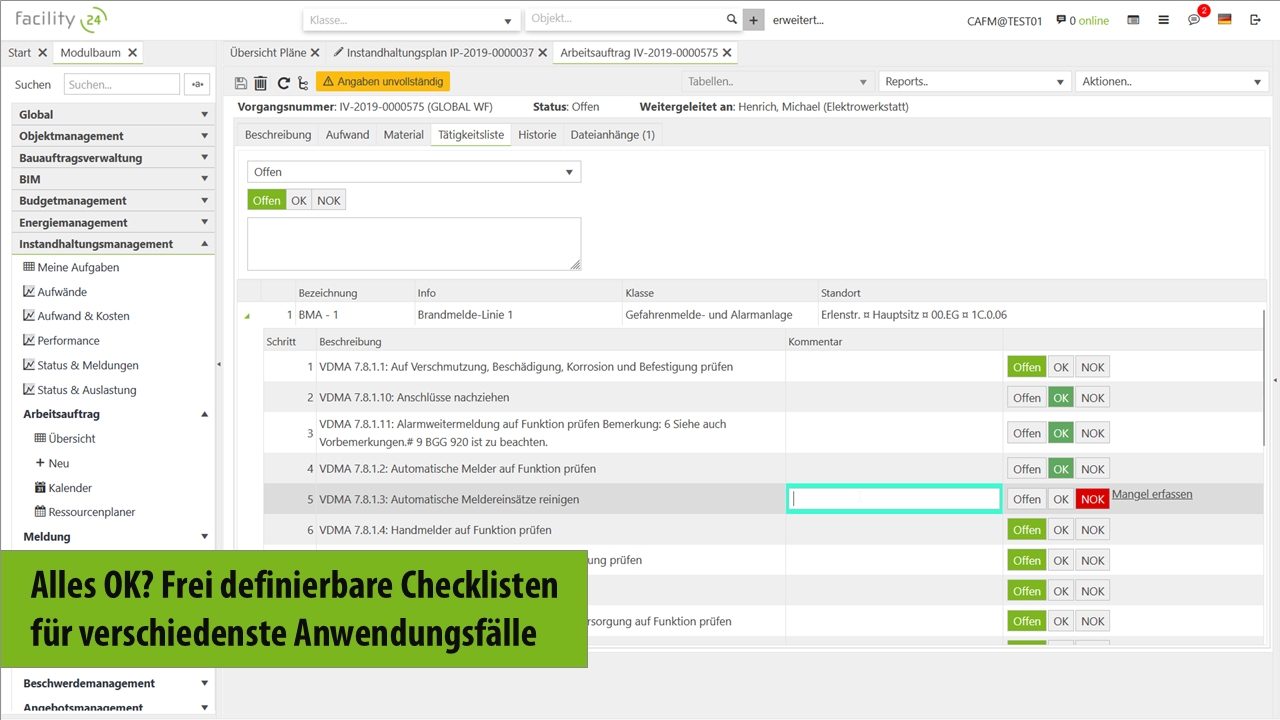Click the trash can delete icon
1280x720 pixels.
(261, 83)
